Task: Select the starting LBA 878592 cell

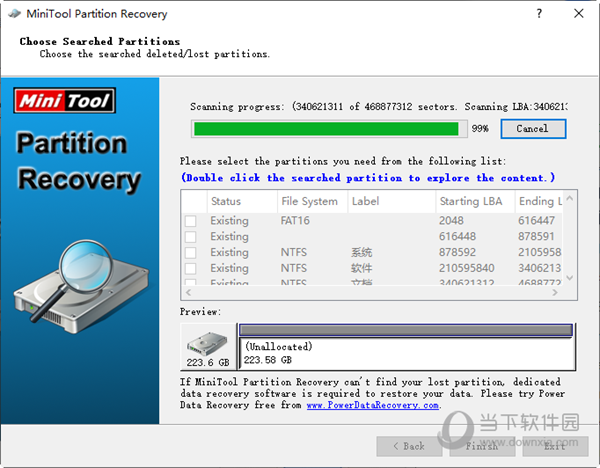Action: (457, 253)
